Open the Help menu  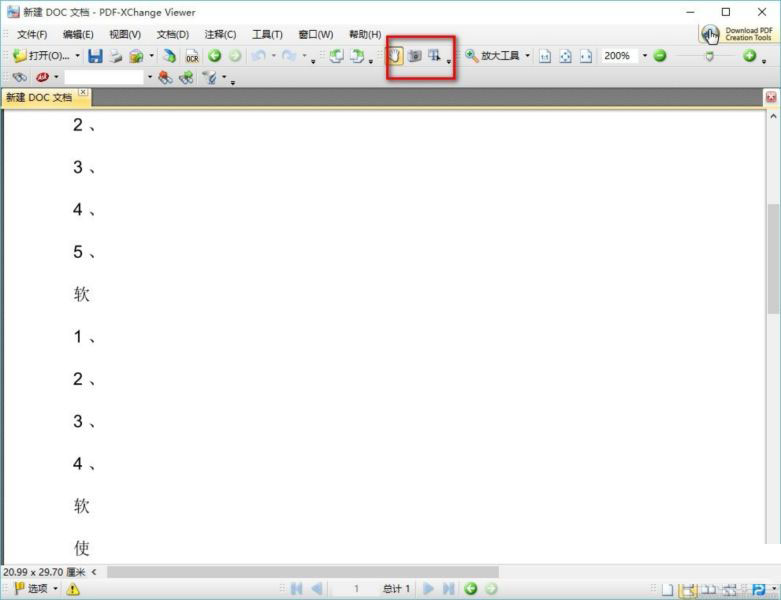tap(365, 34)
